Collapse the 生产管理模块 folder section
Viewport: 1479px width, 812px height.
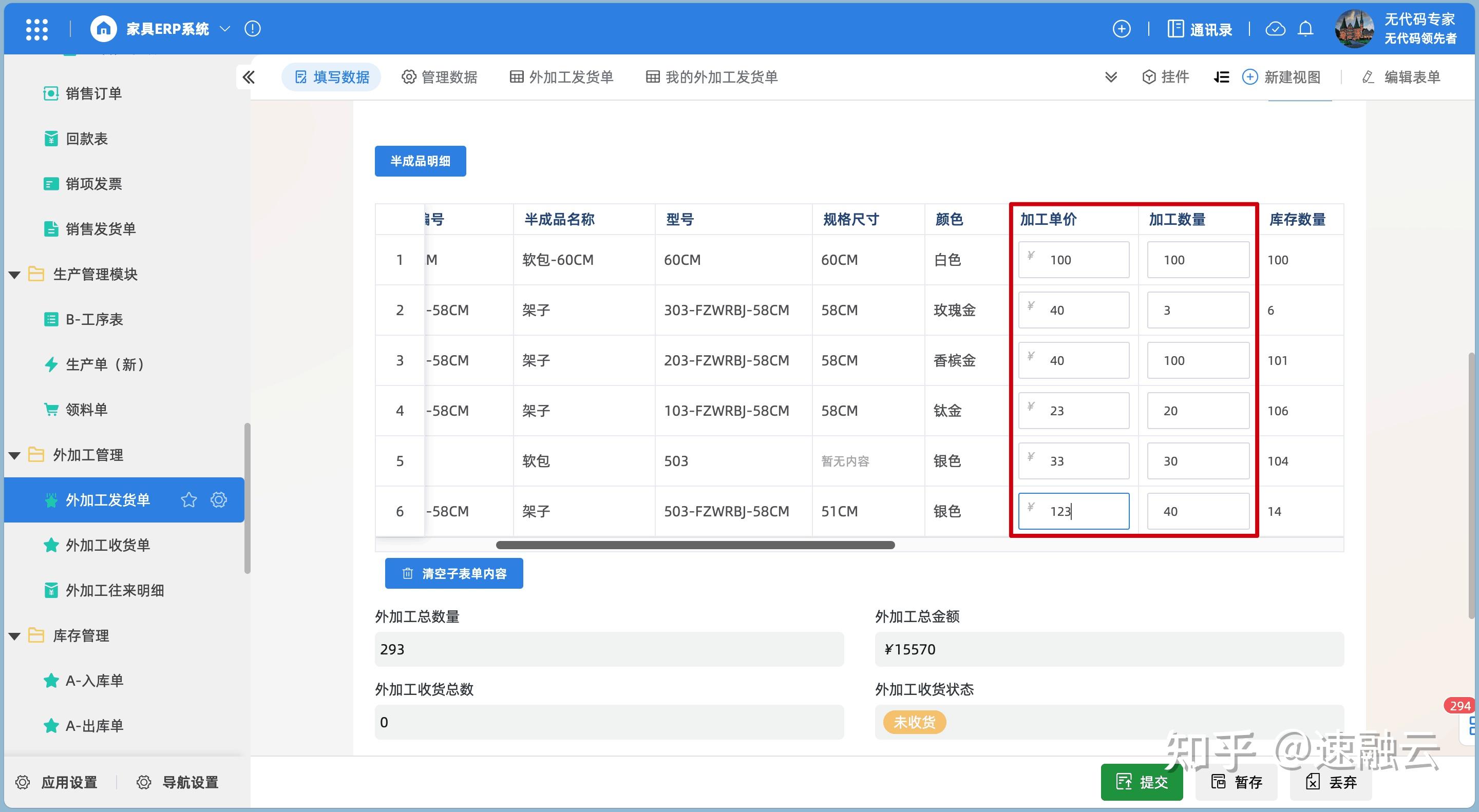click(x=14, y=274)
